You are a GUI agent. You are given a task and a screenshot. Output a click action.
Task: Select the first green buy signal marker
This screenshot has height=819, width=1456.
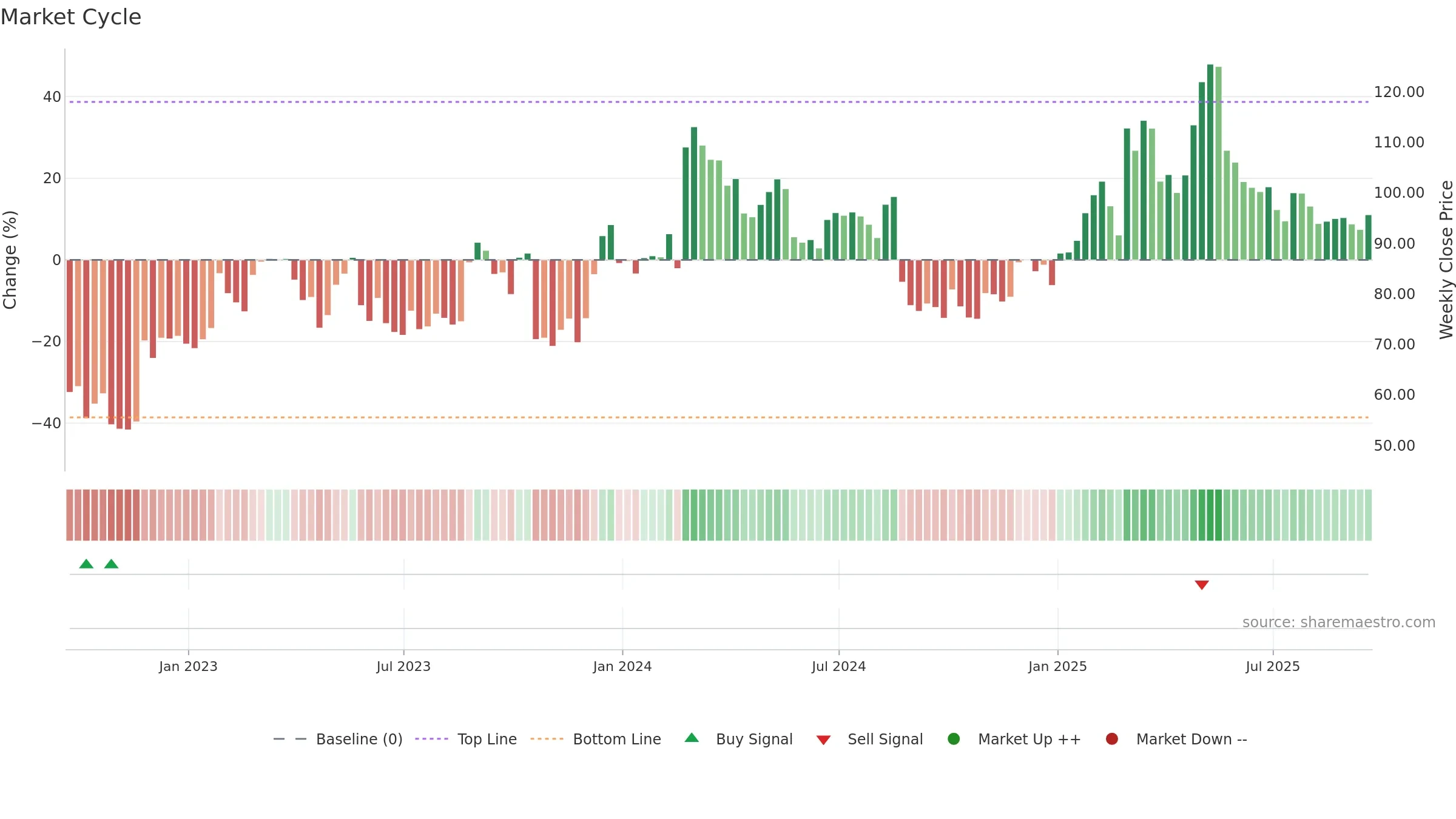tap(86, 564)
